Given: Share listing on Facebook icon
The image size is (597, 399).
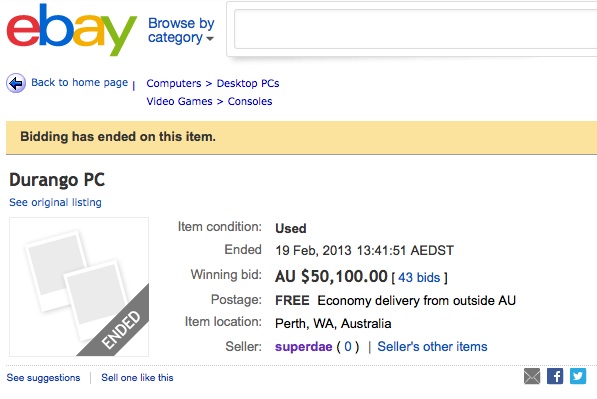Looking at the screenshot, I should (x=555, y=376).
